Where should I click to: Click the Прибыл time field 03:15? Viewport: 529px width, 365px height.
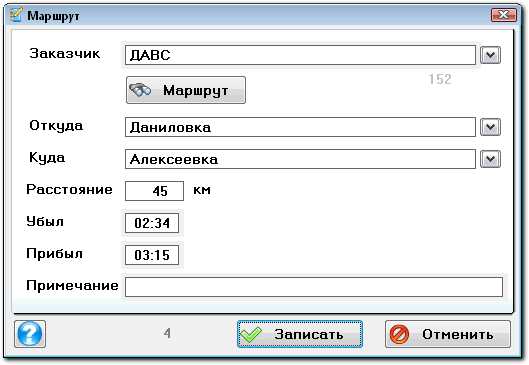(152, 255)
